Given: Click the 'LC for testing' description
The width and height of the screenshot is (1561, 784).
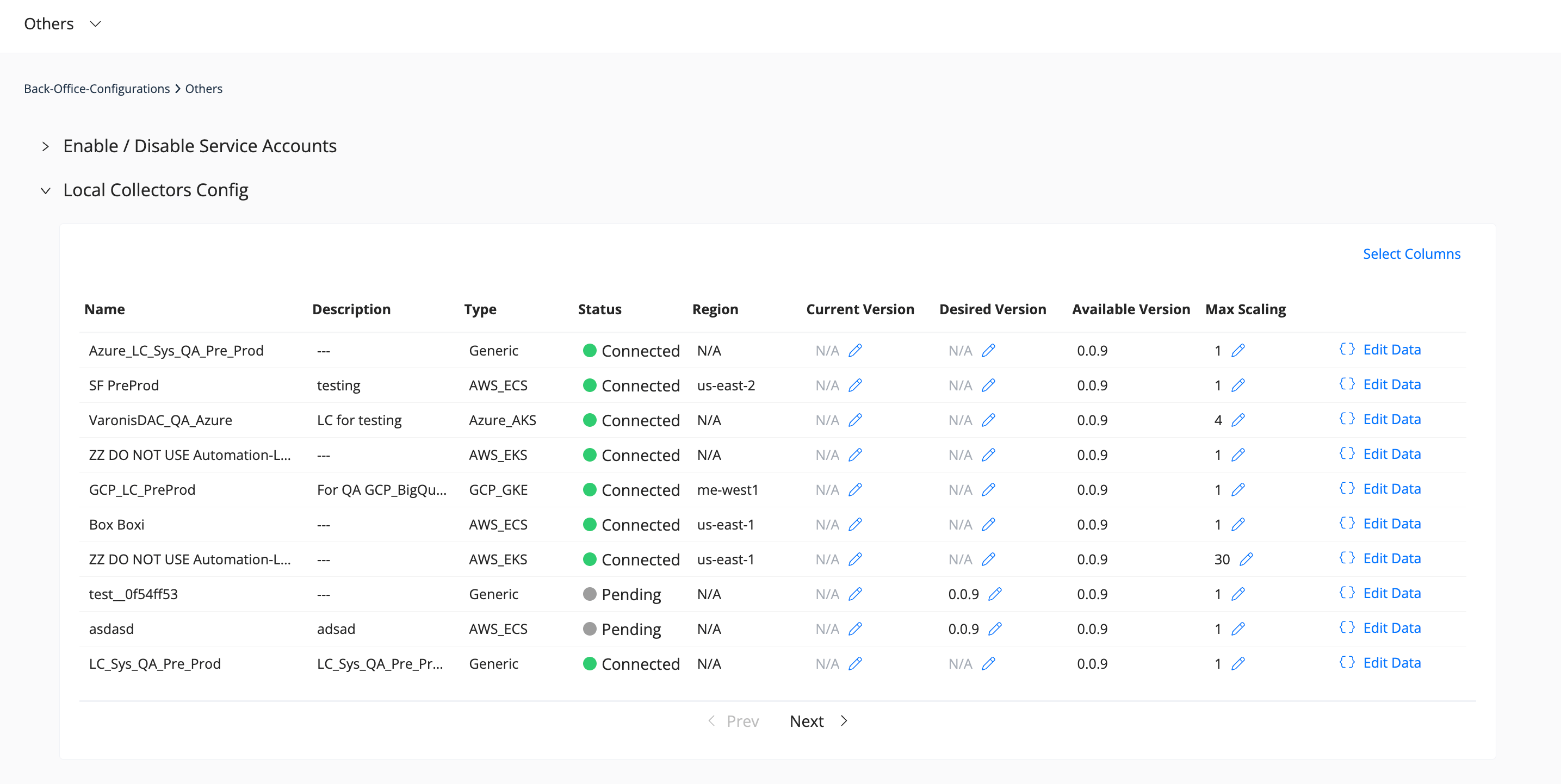Looking at the screenshot, I should coord(359,420).
